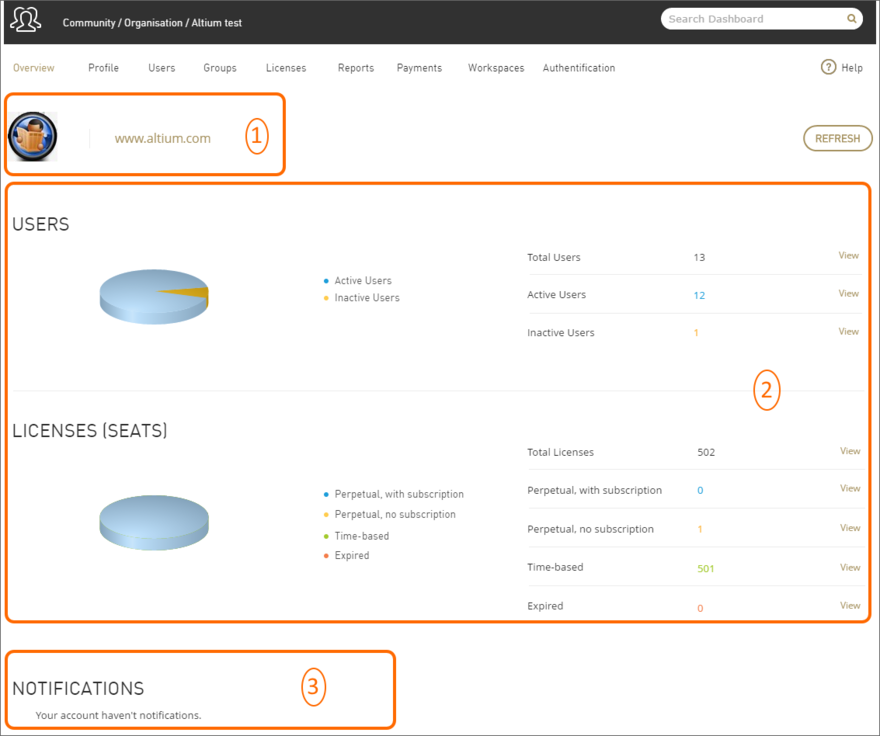Open the www.altium.com link

[x=163, y=138]
